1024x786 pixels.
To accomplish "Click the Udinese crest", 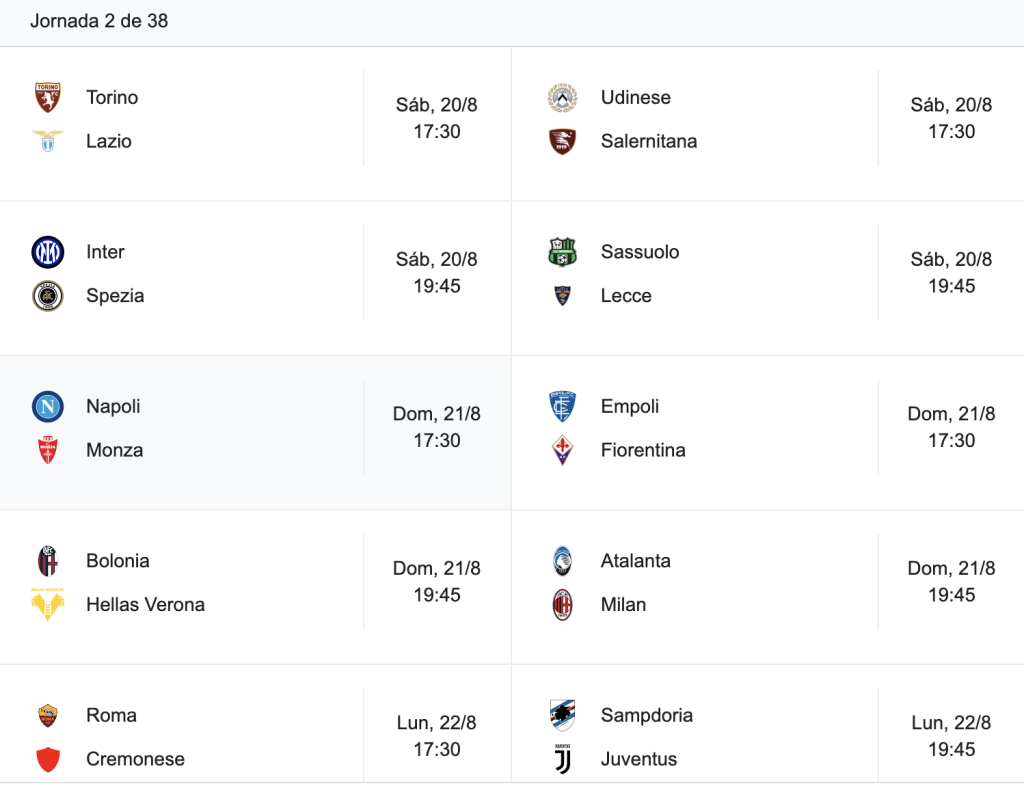I will 562,97.
